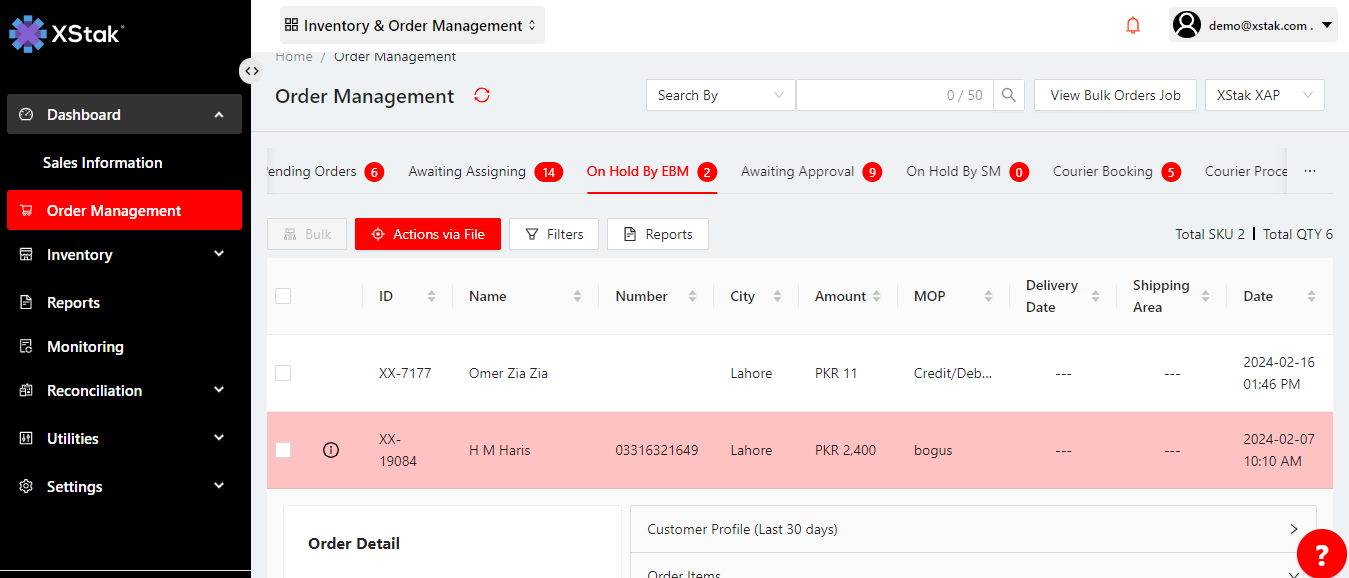The image size is (1349, 578).
Task: Select the checkbox for order XX-19084
Action: [x=283, y=450]
